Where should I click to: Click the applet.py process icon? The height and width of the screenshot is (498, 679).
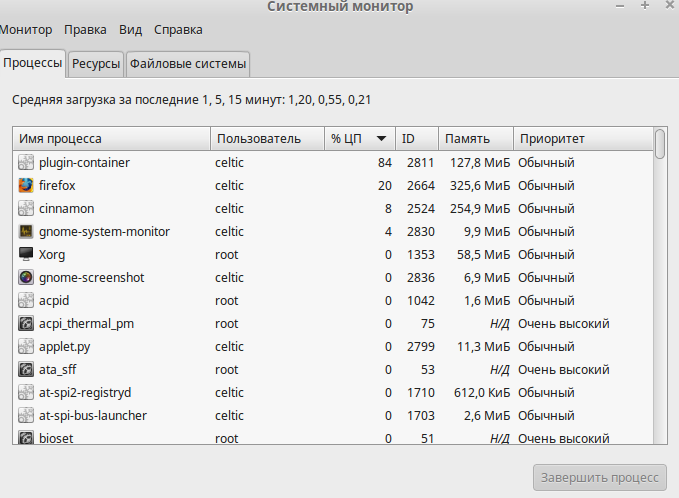[x=26, y=346]
